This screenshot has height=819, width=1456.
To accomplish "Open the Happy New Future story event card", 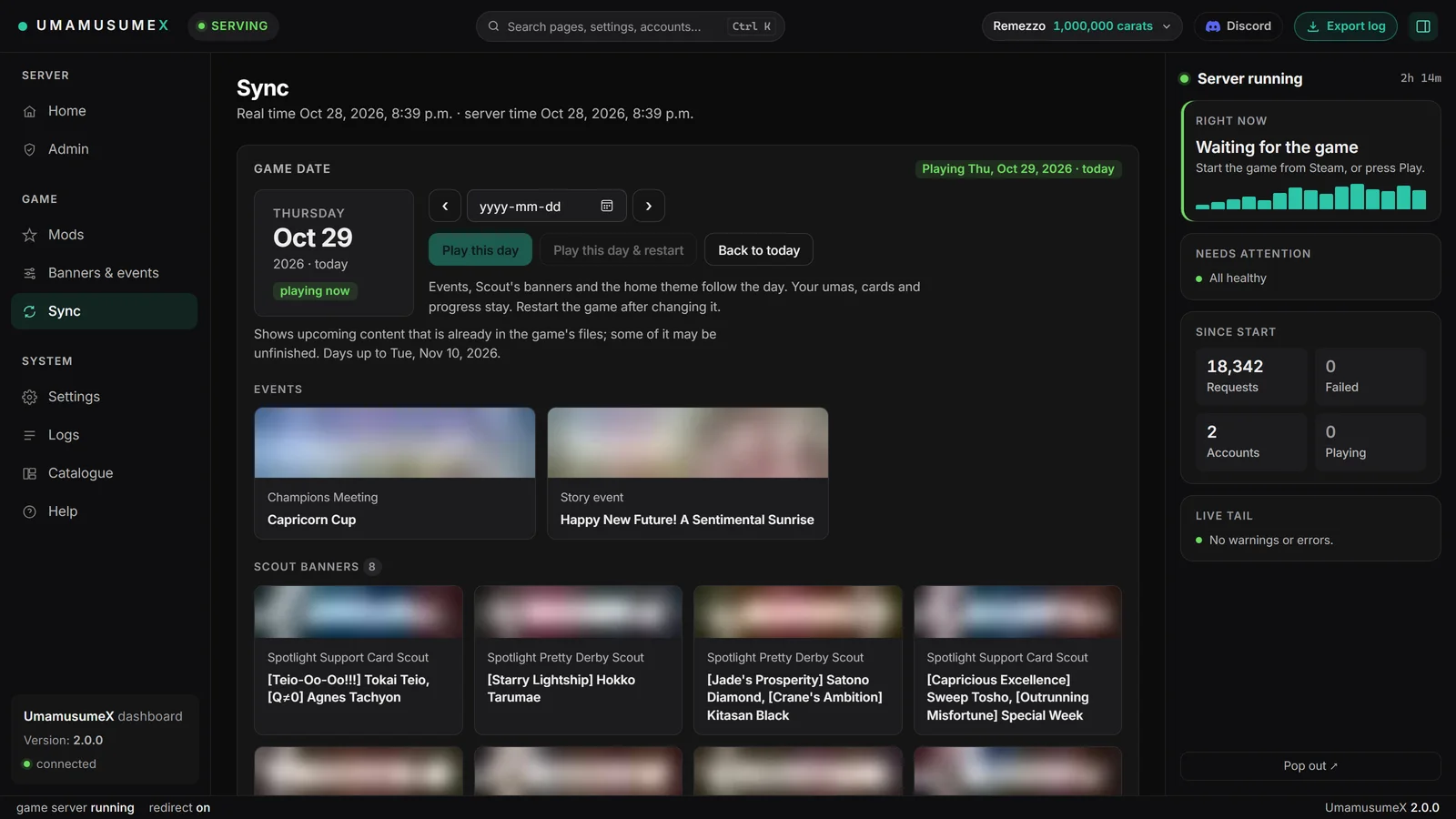I will 688,473.
